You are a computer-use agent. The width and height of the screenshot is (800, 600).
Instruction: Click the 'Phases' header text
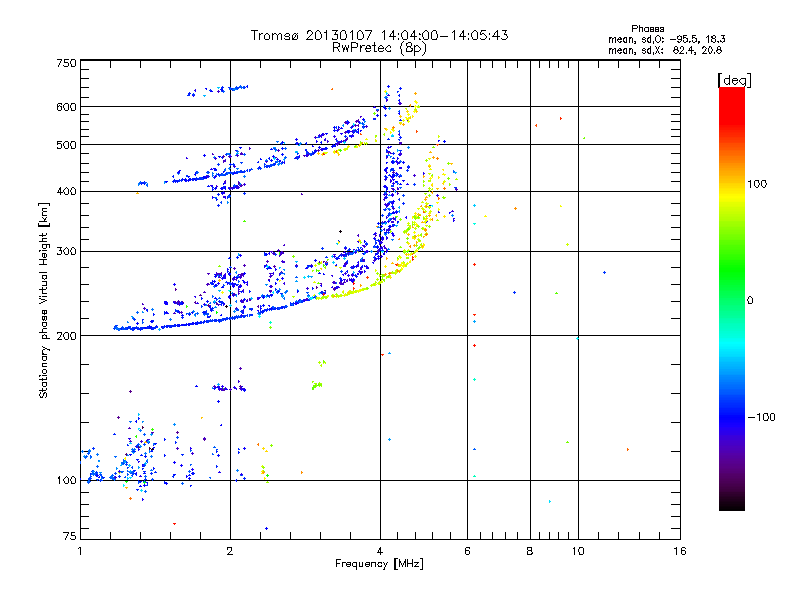coord(647,29)
